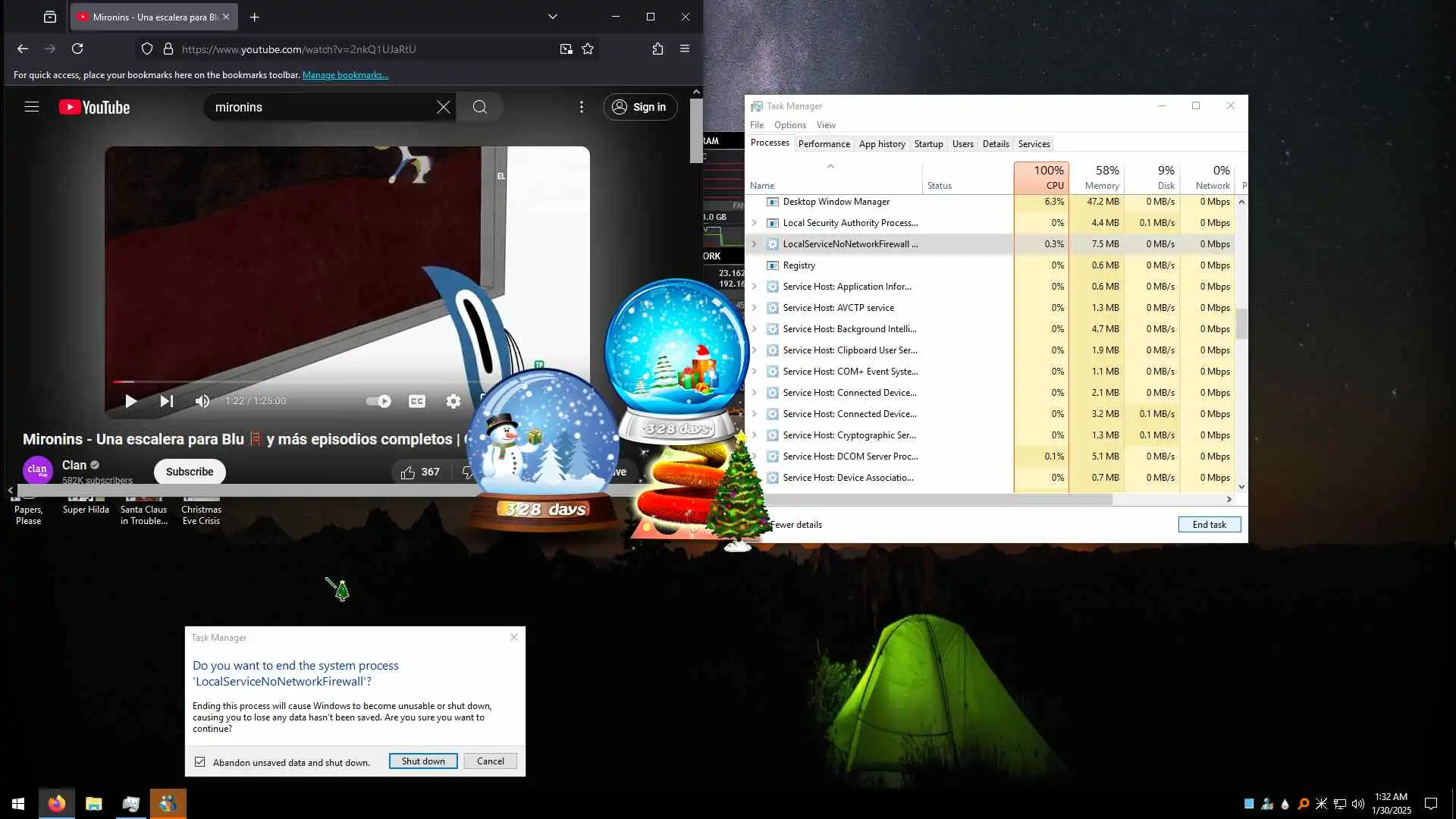This screenshot has width=1456, height=819.
Task: Expand Service Host: AVCTP service
Action: 754,308
